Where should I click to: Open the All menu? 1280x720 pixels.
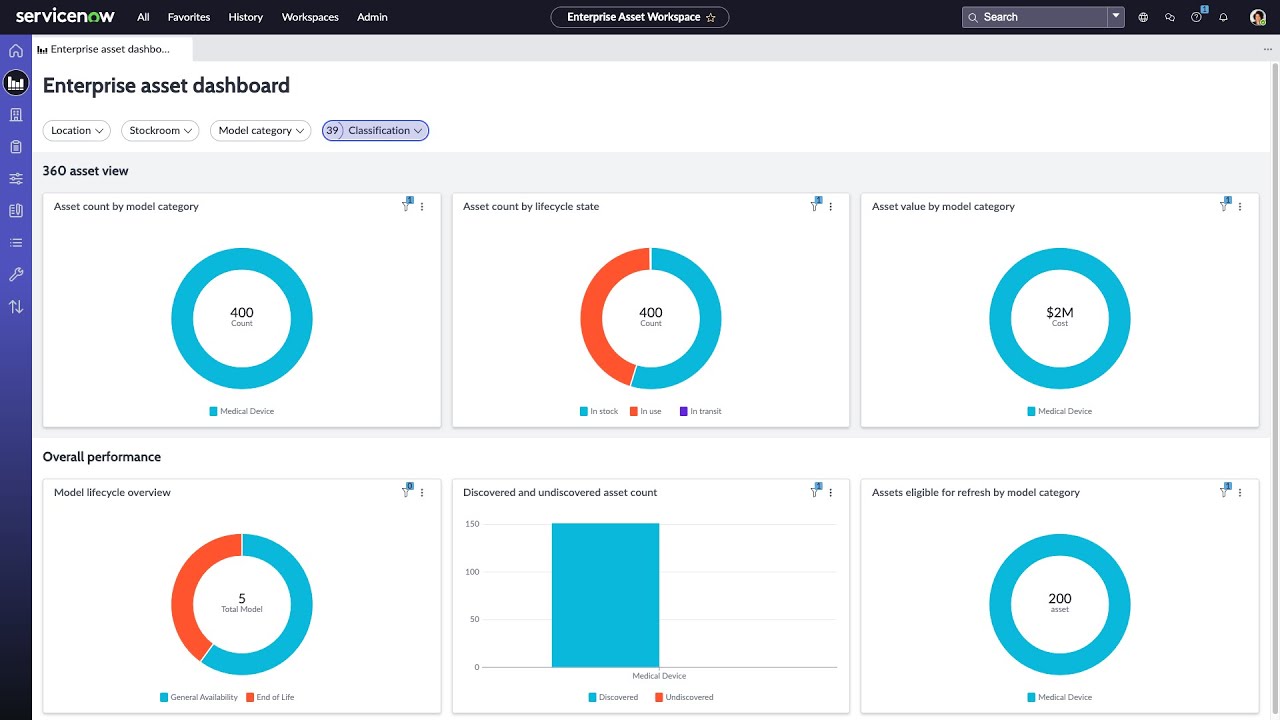point(143,17)
